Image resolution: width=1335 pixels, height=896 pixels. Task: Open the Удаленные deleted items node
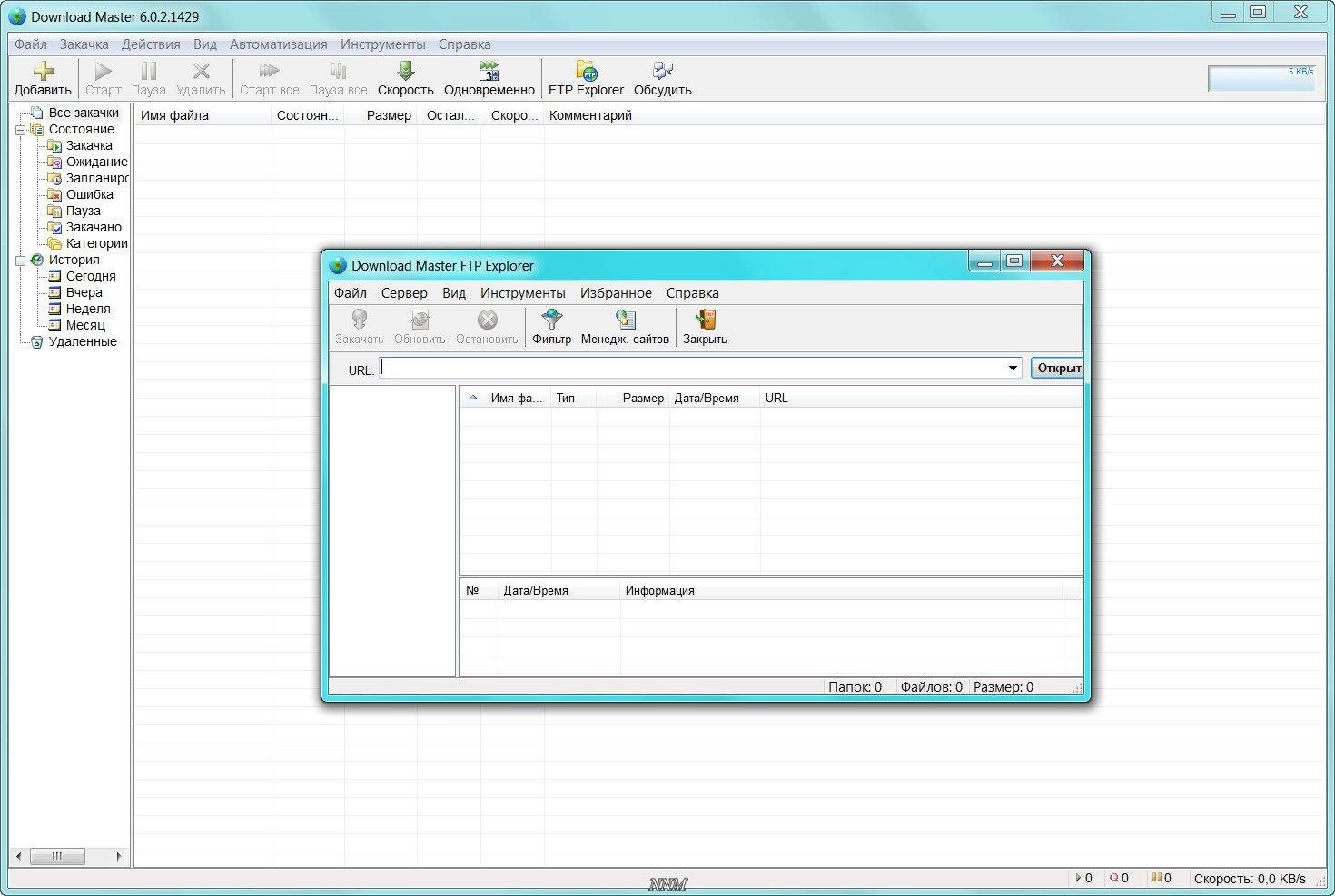coord(83,341)
